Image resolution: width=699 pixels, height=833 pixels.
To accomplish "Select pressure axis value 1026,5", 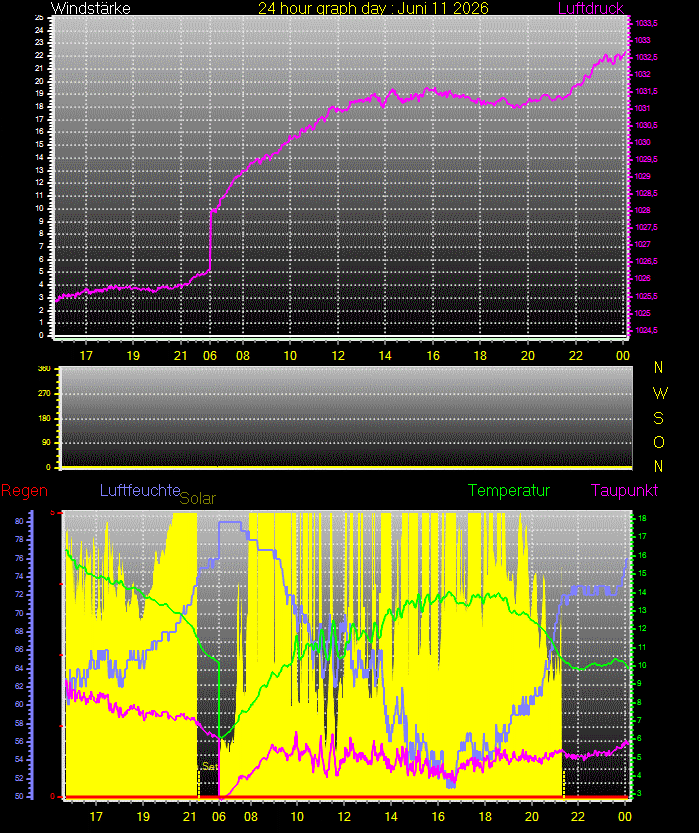I will click(x=646, y=261).
